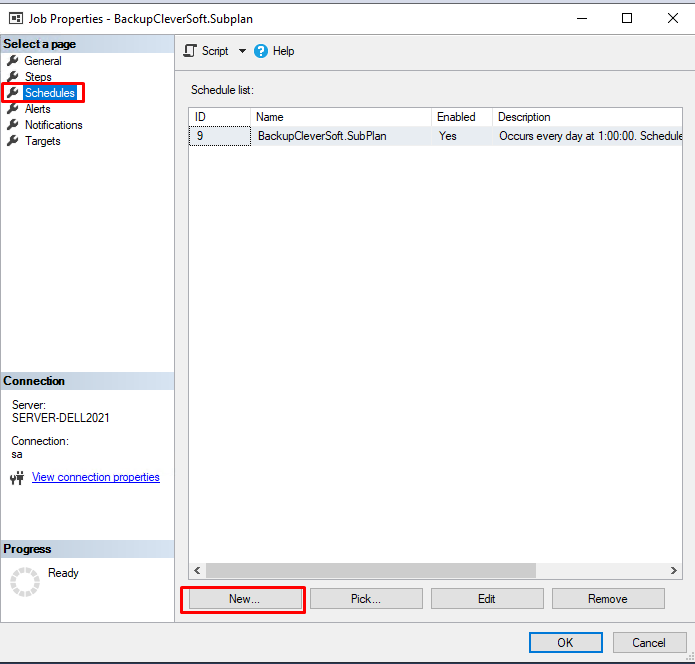The width and height of the screenshot is (695, 664).
Task: Select the Schedules page
Action: point(49,93)
